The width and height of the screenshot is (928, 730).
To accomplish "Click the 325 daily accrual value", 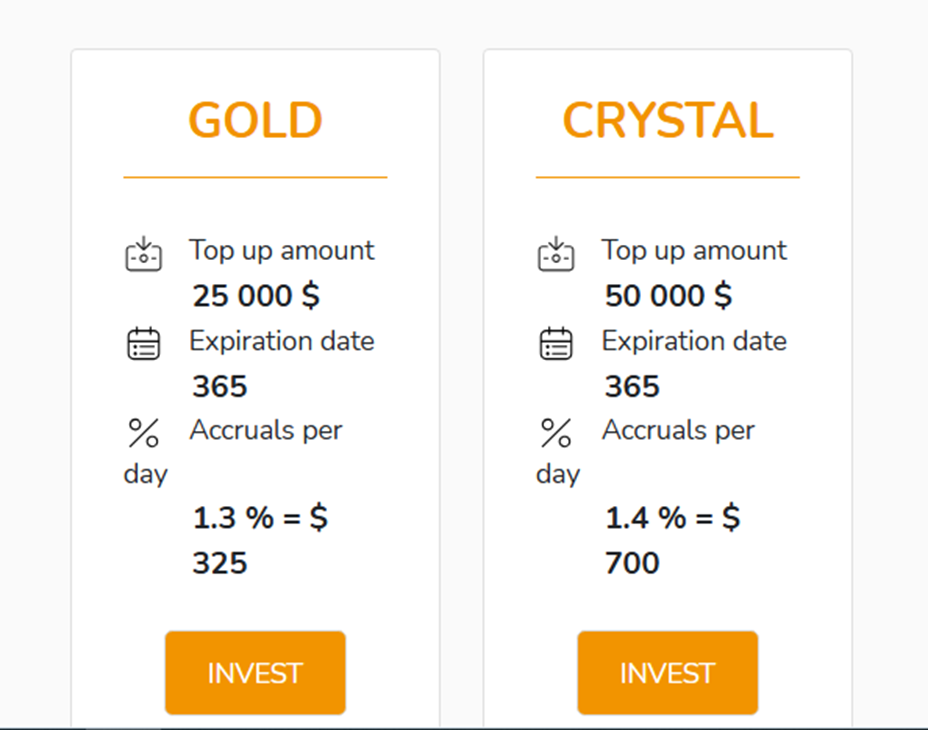I will pos(220,563).
